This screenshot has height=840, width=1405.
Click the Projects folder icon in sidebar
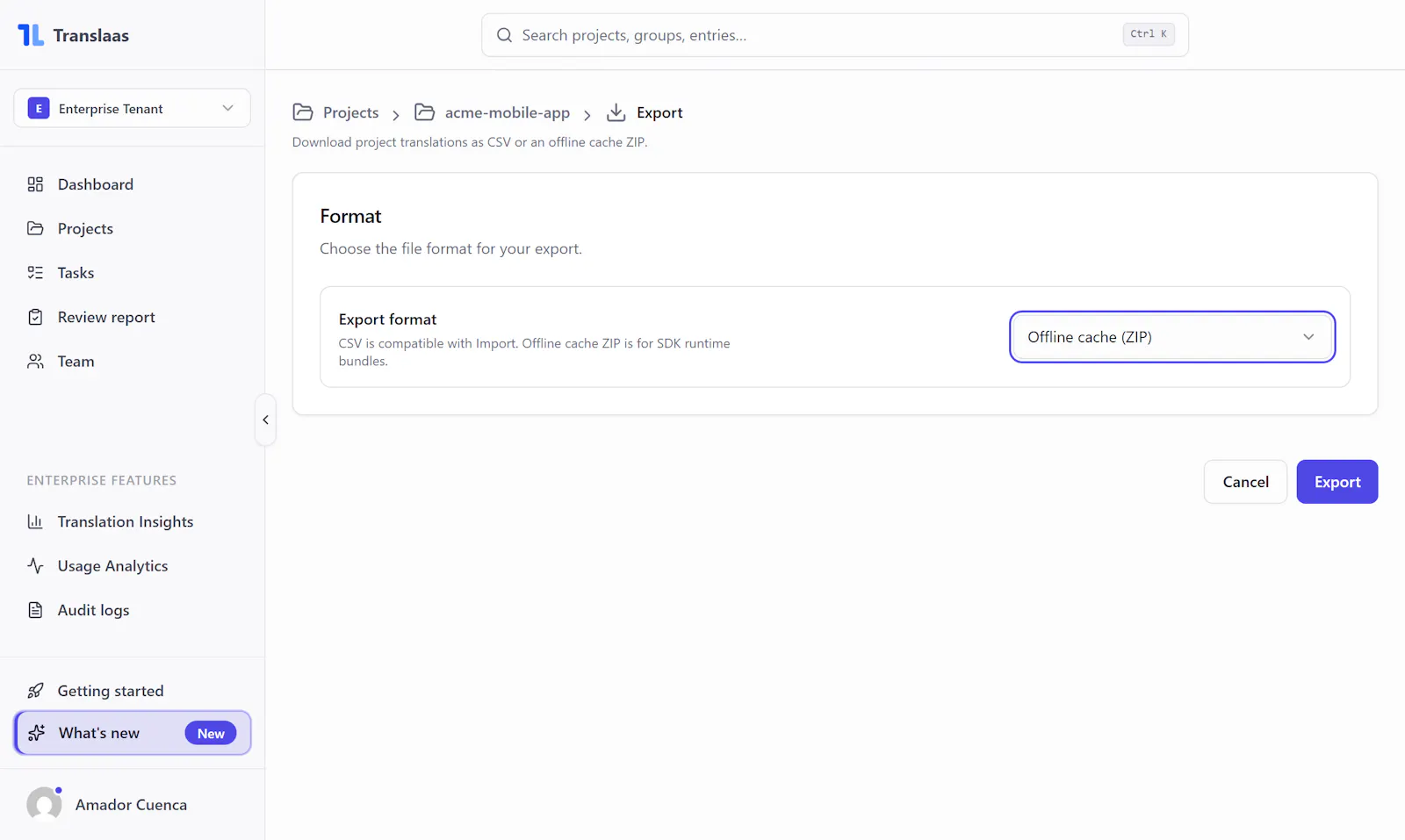(x=35, y=228)
